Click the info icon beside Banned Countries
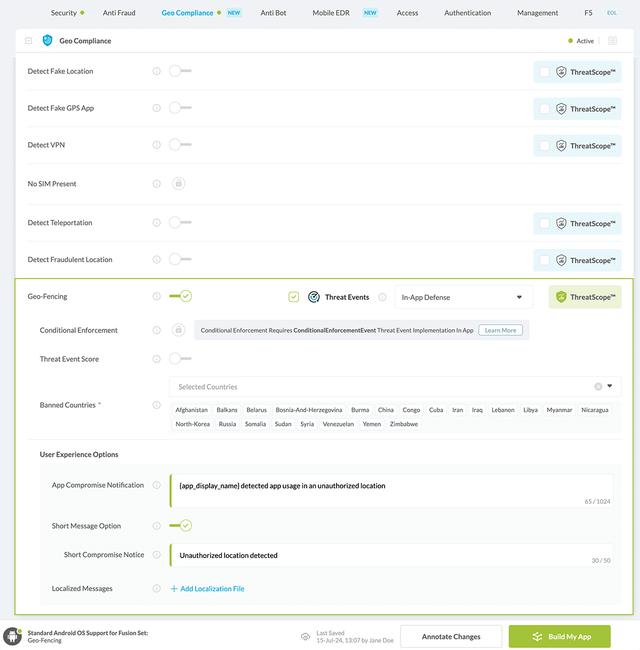 tap(156, 405)
